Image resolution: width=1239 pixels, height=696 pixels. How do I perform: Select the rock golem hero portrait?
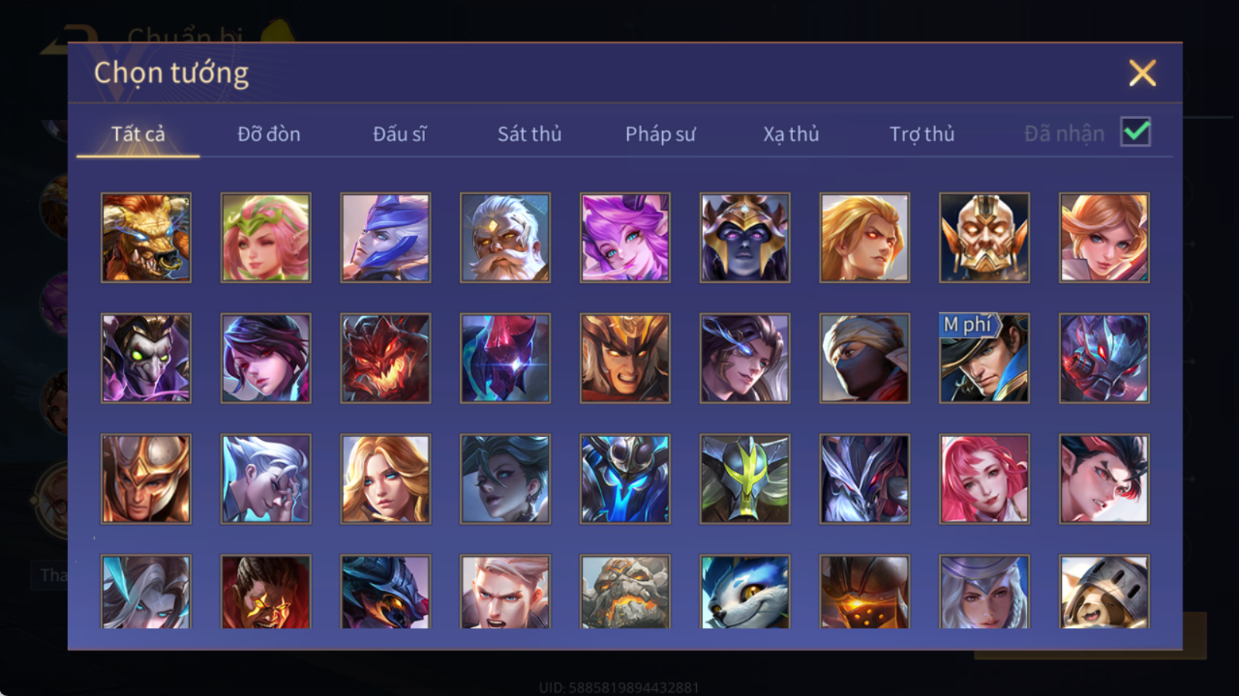[625, 592]
